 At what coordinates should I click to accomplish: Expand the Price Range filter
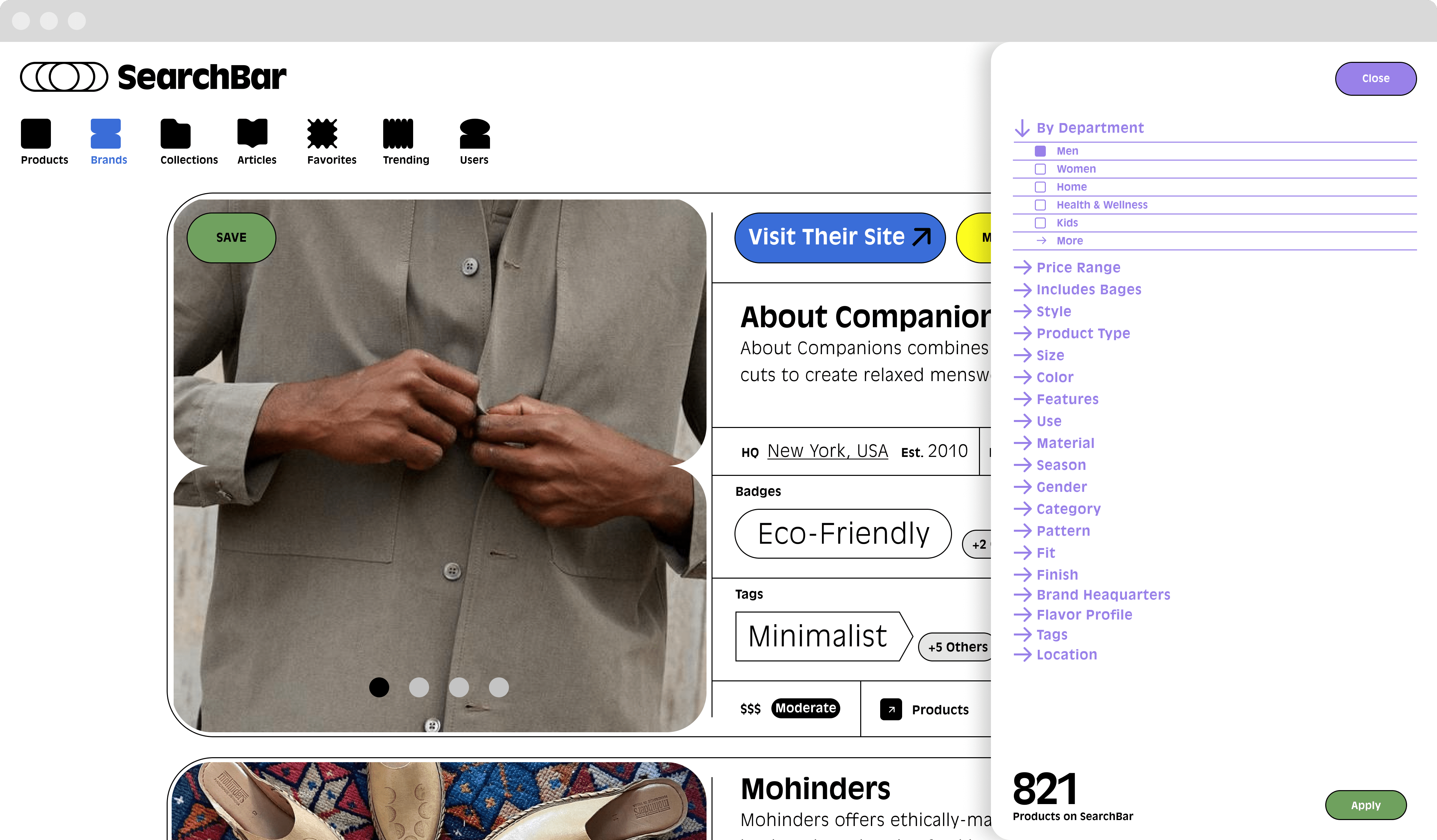(x=1078, y=267)
